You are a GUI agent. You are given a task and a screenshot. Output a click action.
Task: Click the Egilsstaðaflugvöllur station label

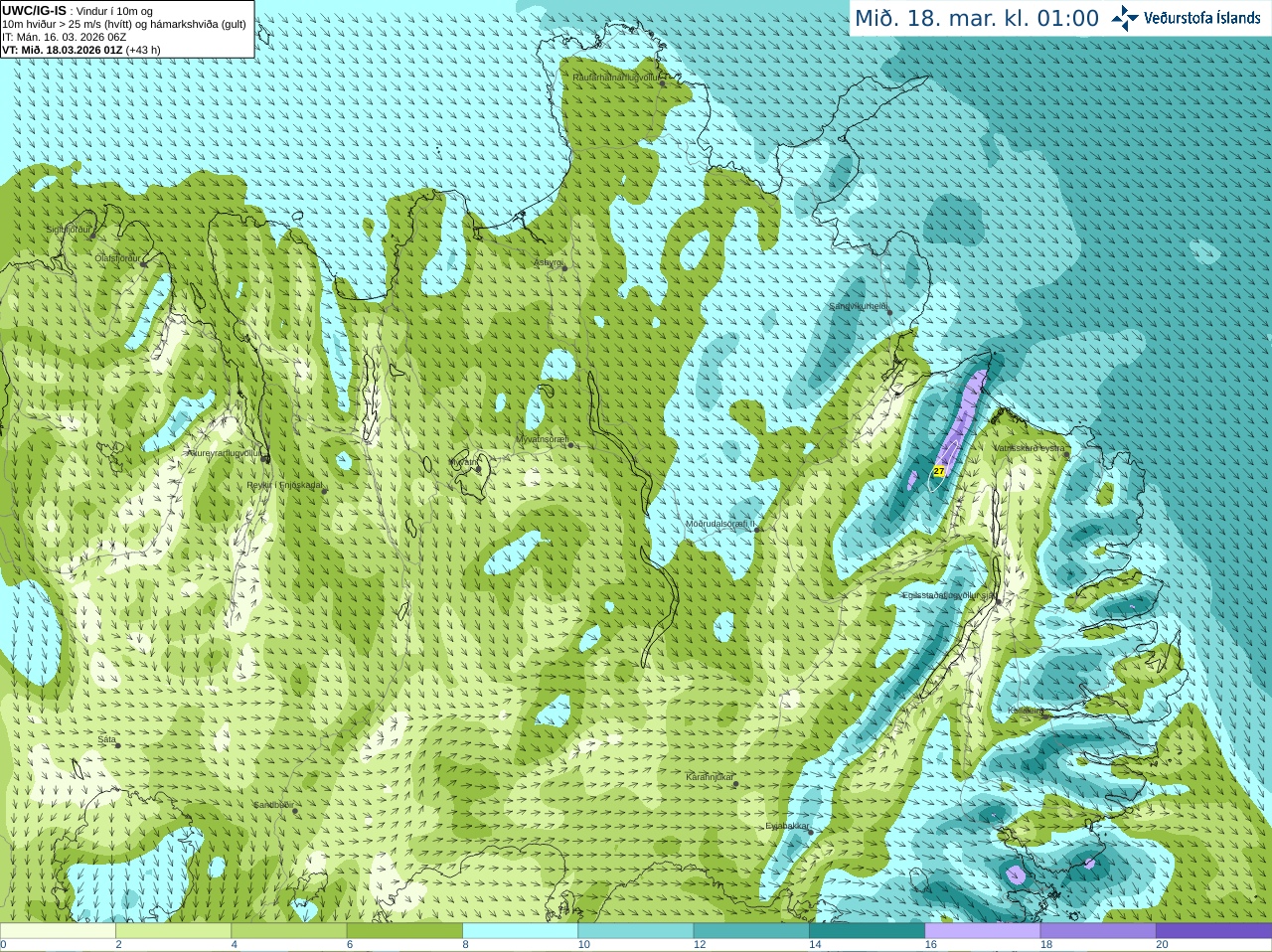pyautogui.click(x=949, y=594)
